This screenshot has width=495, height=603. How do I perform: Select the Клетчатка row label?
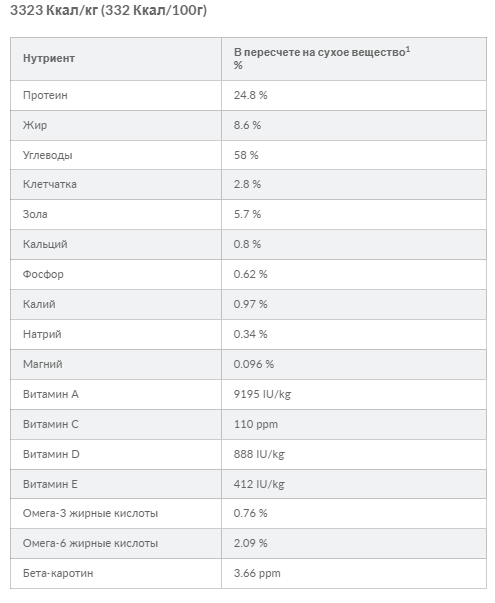coord(50,184)
